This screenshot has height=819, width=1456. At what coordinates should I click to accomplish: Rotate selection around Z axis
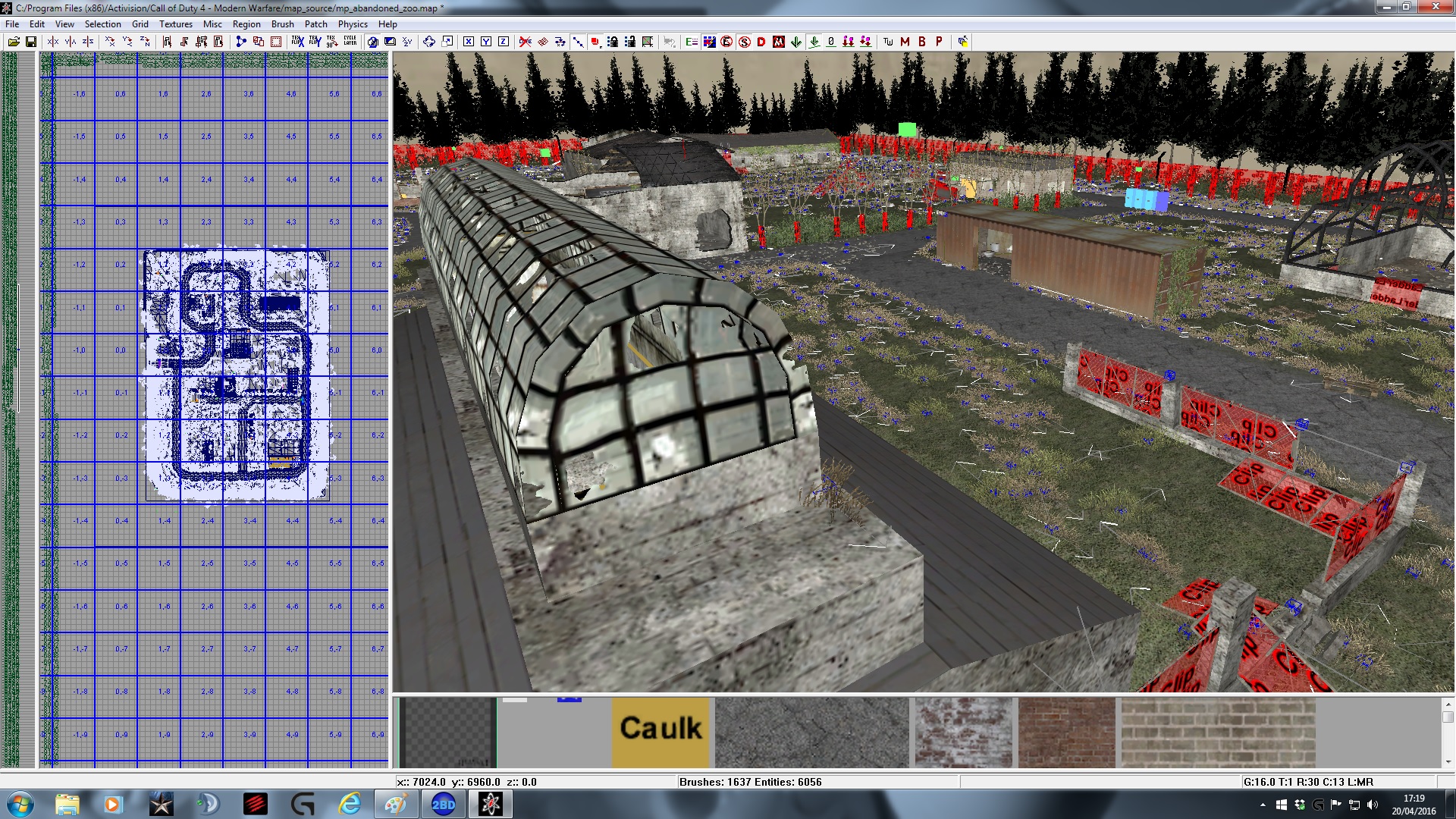145,42
